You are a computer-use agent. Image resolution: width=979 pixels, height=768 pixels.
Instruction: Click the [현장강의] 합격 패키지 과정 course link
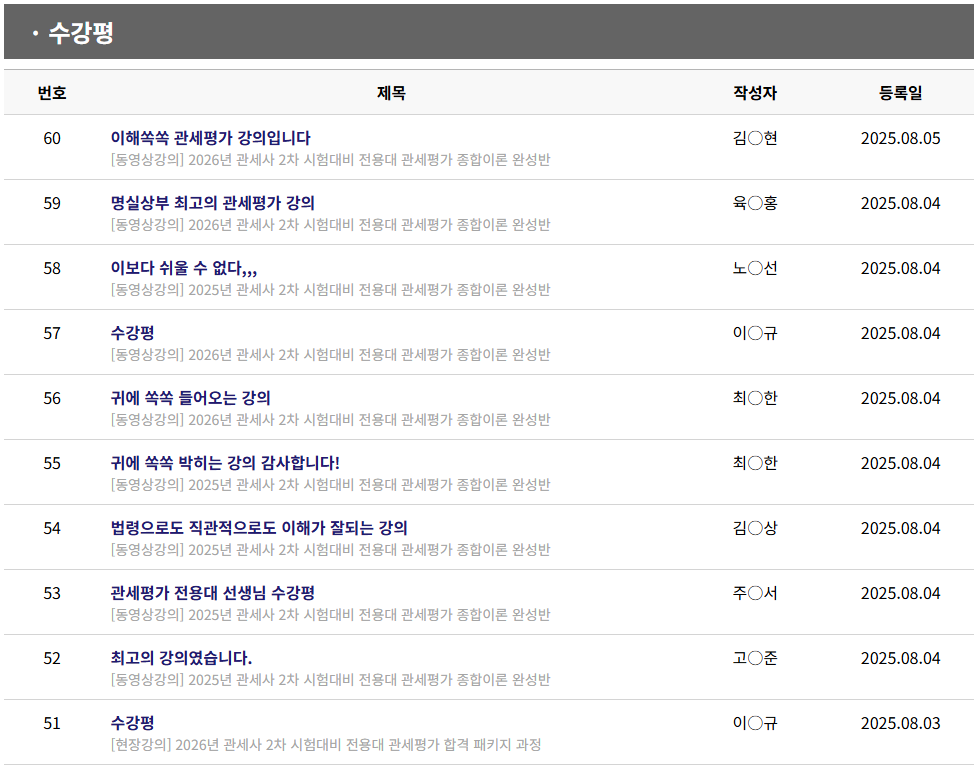coord(326,745)
